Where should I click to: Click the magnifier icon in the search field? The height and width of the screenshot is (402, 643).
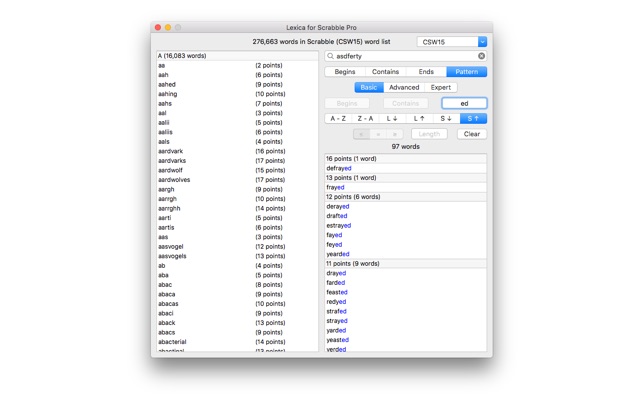(x=330, y=56)
